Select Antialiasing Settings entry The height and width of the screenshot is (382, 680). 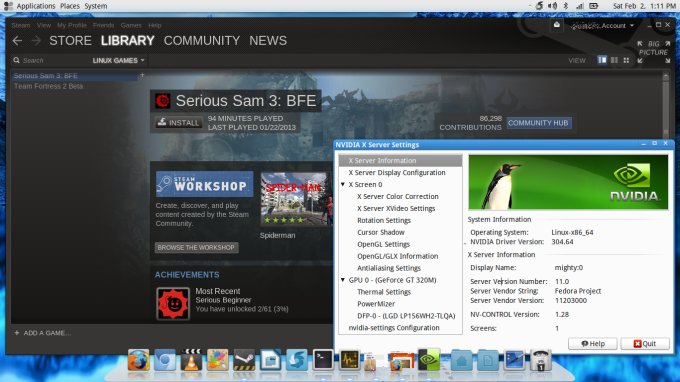389,268
